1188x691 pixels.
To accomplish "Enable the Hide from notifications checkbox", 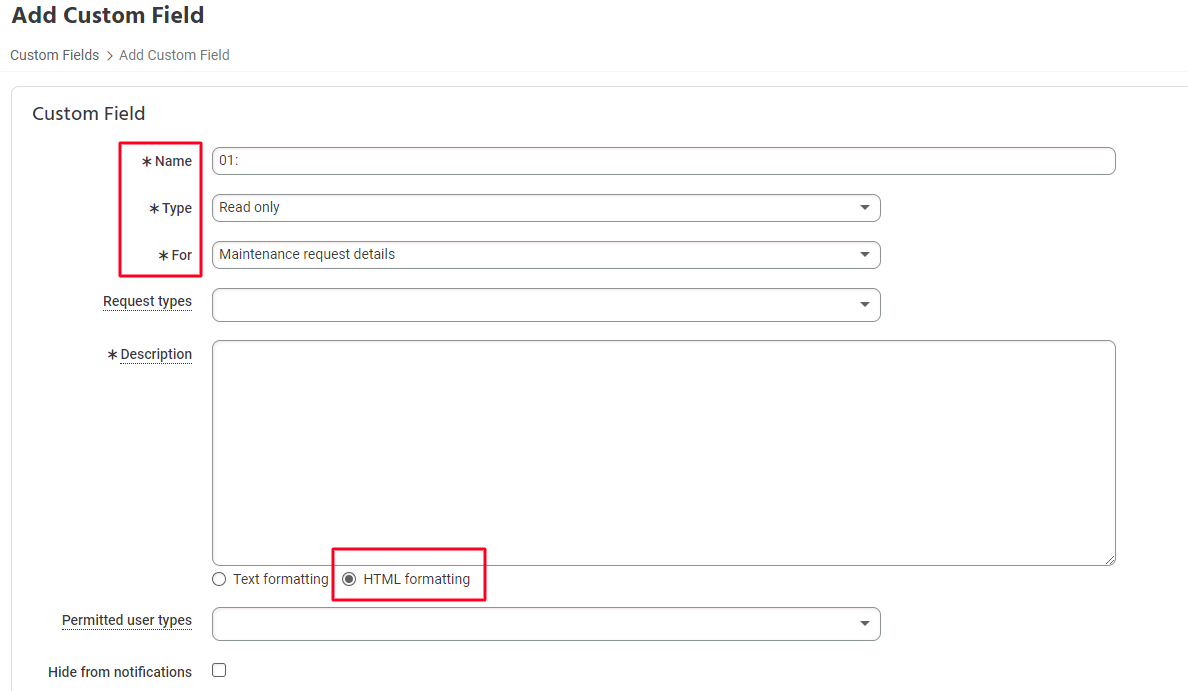I will coord(218,670).
